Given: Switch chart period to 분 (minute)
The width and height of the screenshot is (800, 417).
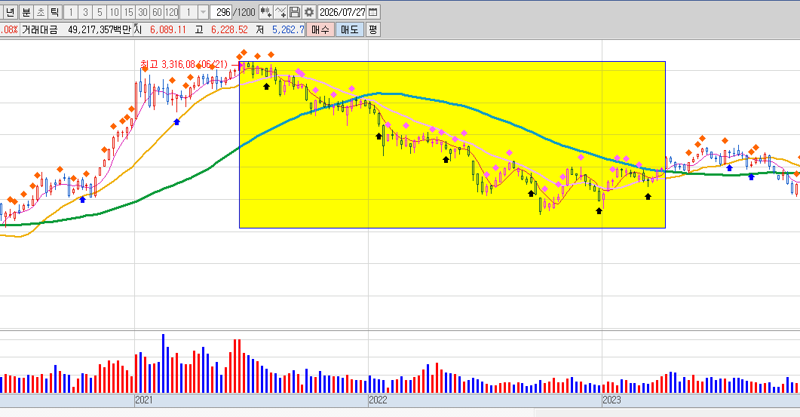Looking at the screenshot, I should [x=26, y=12].
